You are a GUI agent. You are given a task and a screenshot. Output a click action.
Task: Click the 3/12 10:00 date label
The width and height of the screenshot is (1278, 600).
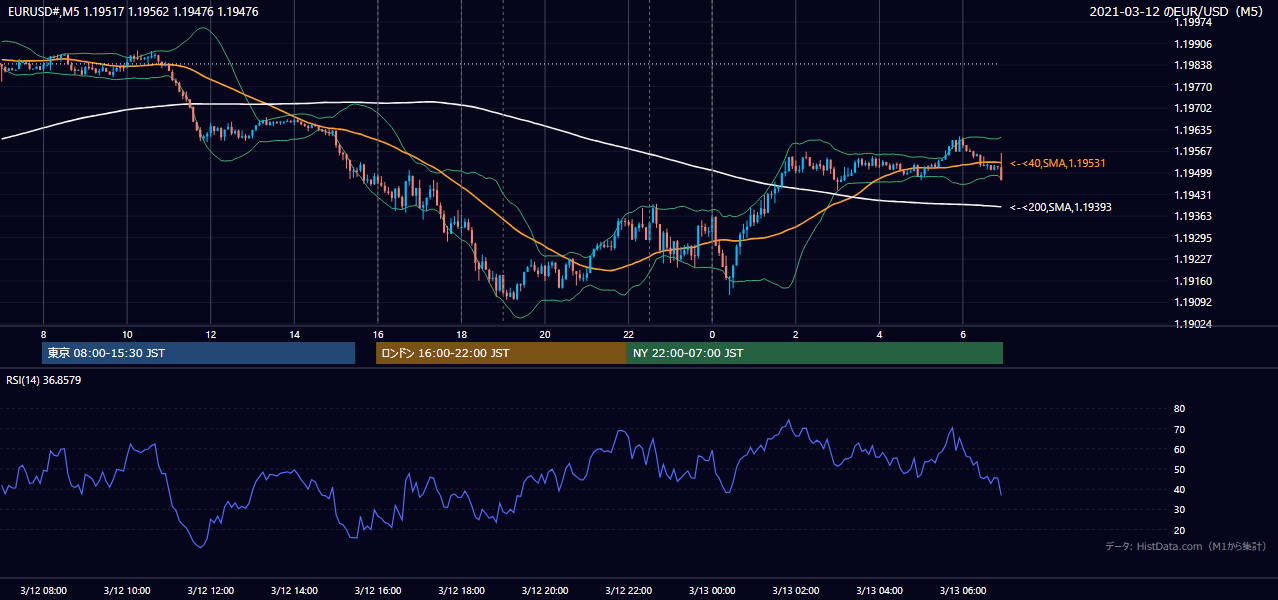pos(127,591)
